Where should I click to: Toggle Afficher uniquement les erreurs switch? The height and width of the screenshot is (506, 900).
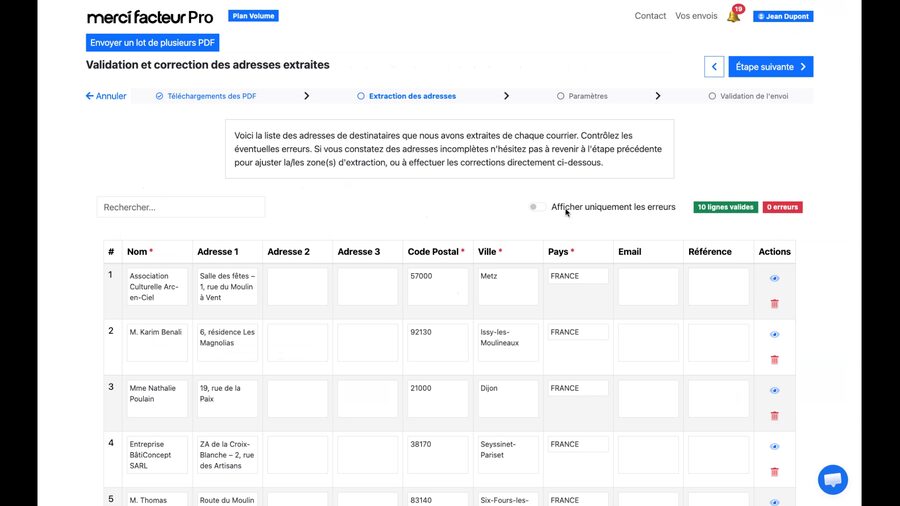537,207
